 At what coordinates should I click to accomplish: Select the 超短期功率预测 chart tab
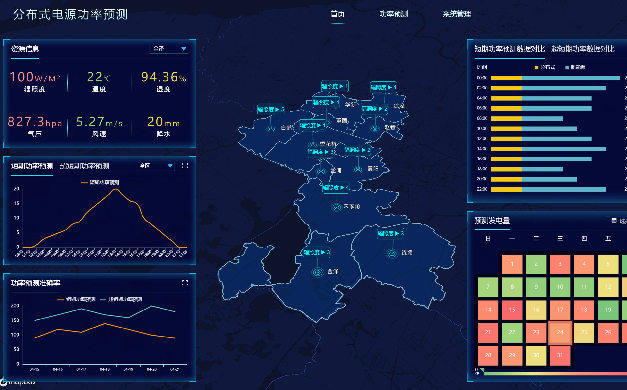tap(84, 166)
